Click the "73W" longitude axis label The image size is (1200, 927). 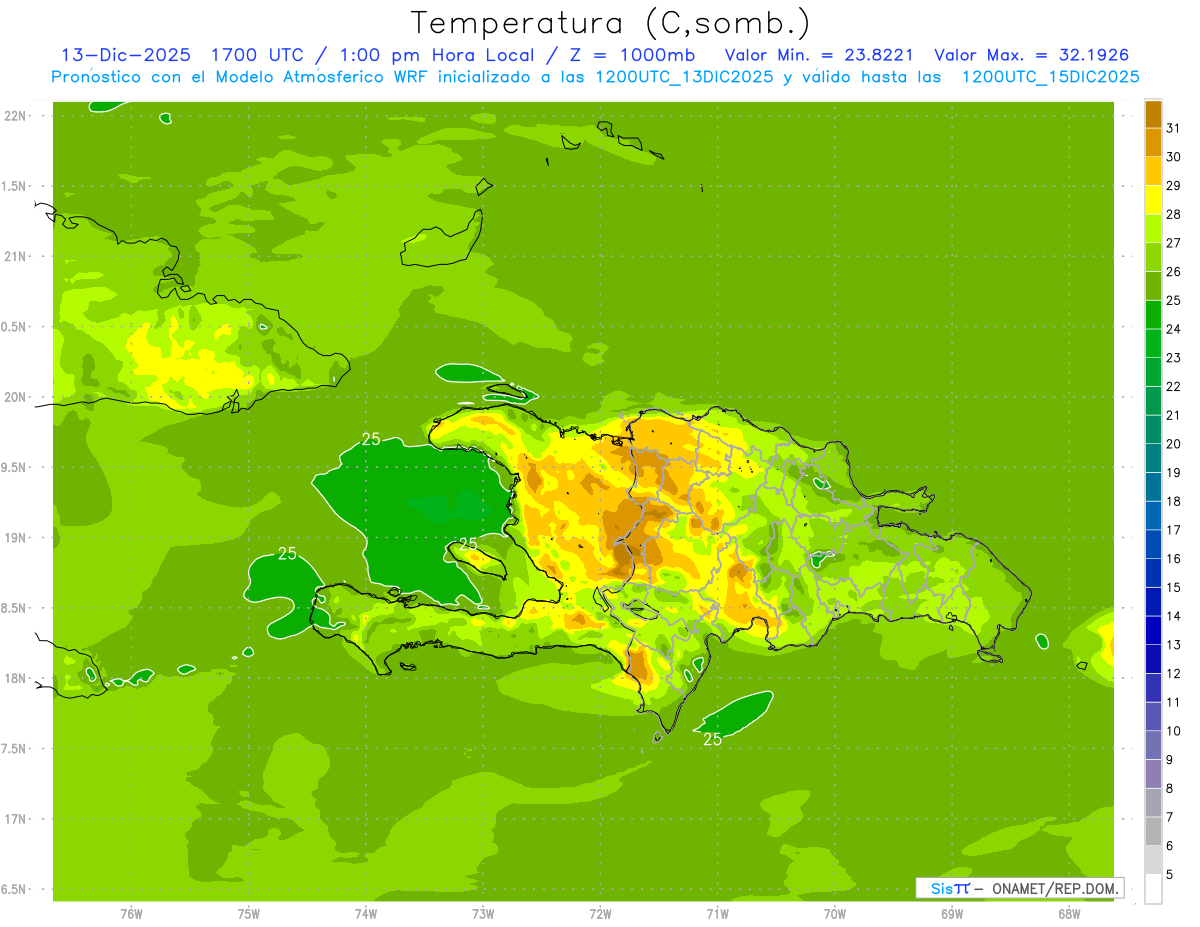pyautogui.click(x=483, y=913)
